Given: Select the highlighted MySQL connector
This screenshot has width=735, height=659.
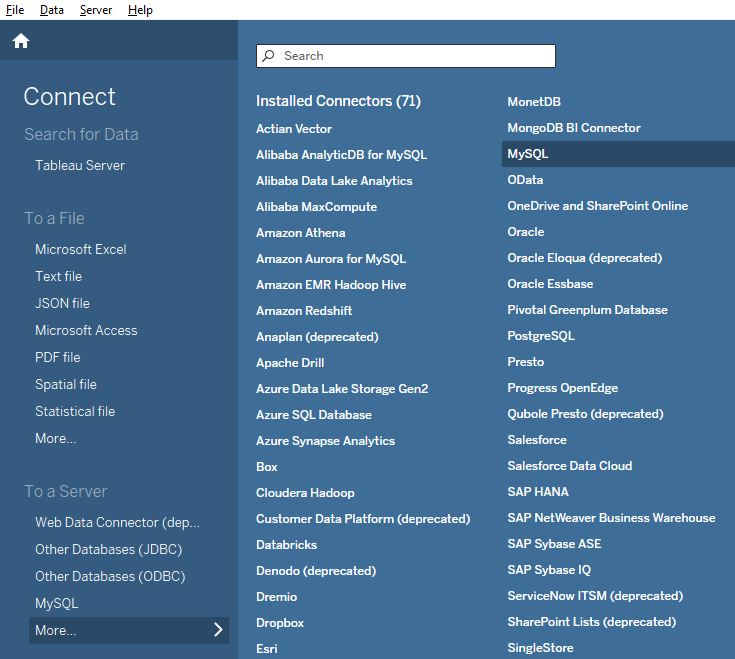Looking at the screenshot, I should click(528, 154).
